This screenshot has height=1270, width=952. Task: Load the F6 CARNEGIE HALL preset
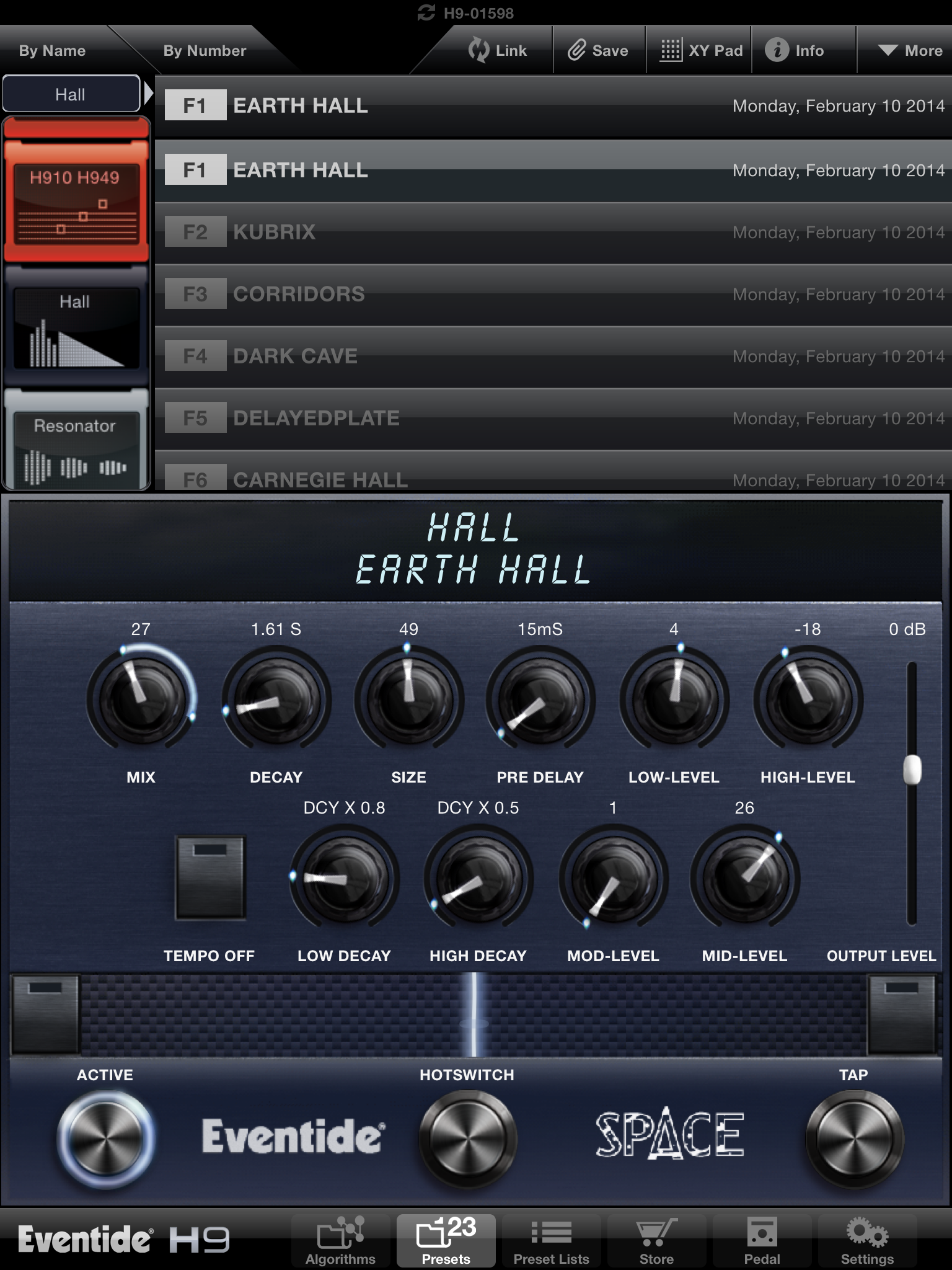click(553, 471)
